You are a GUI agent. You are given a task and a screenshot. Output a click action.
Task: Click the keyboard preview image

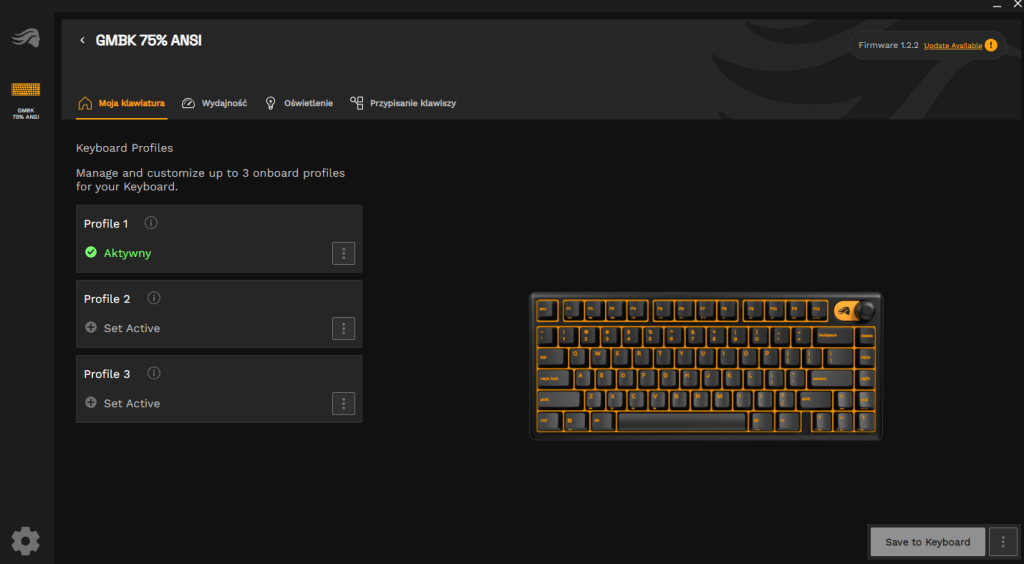[705, 366]
